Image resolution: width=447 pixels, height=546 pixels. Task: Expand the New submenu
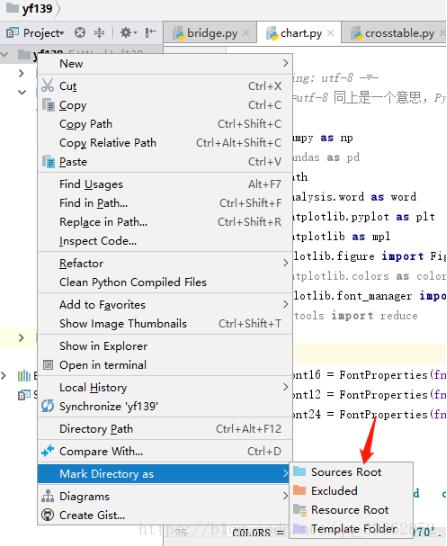pos(285,63)
